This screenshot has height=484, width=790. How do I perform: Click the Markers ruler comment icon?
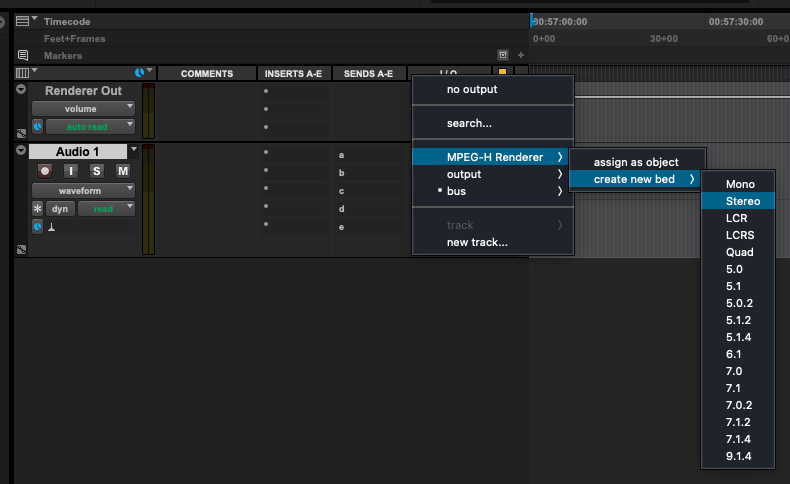[23, 55]
